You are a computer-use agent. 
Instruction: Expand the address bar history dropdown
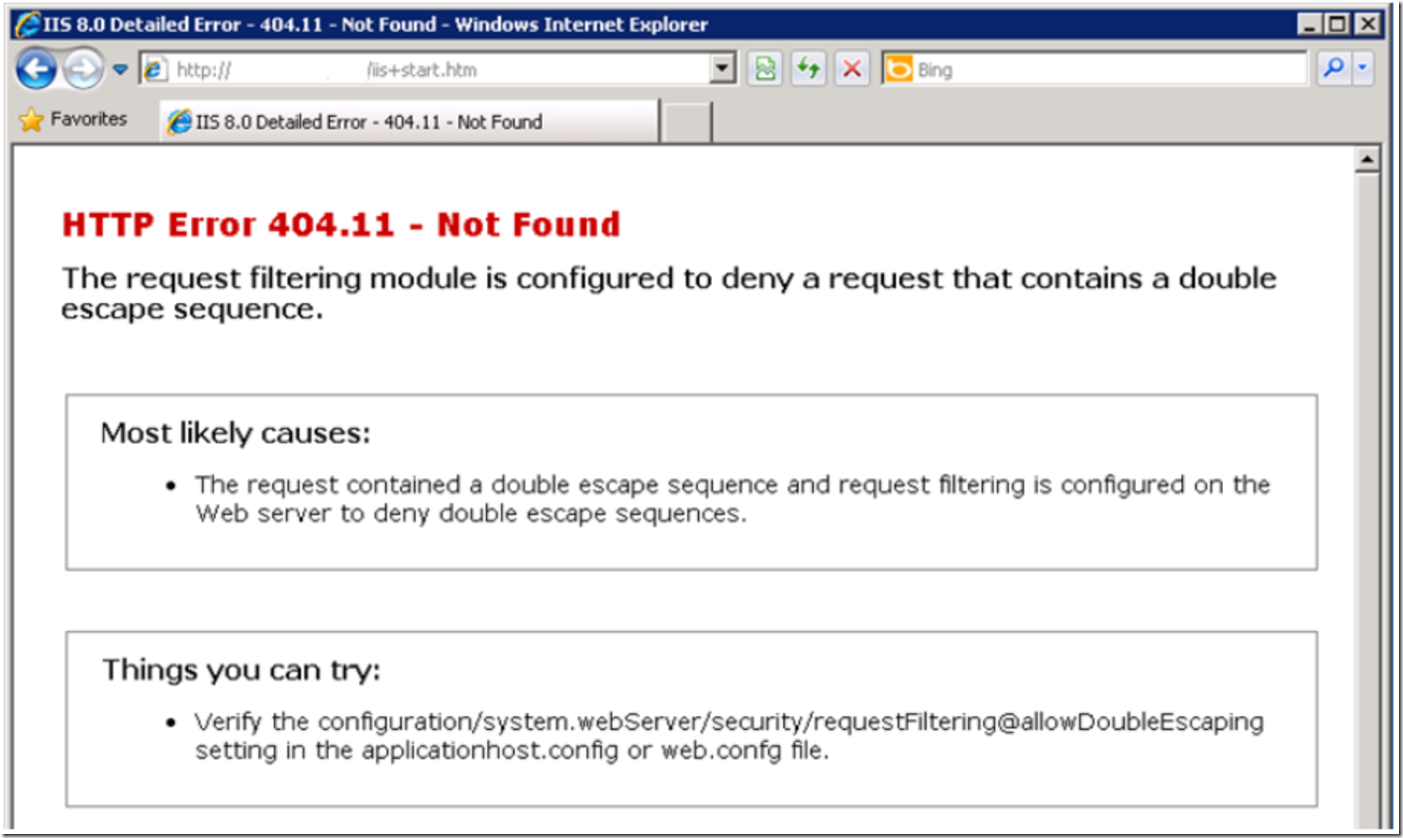[722, 69]
